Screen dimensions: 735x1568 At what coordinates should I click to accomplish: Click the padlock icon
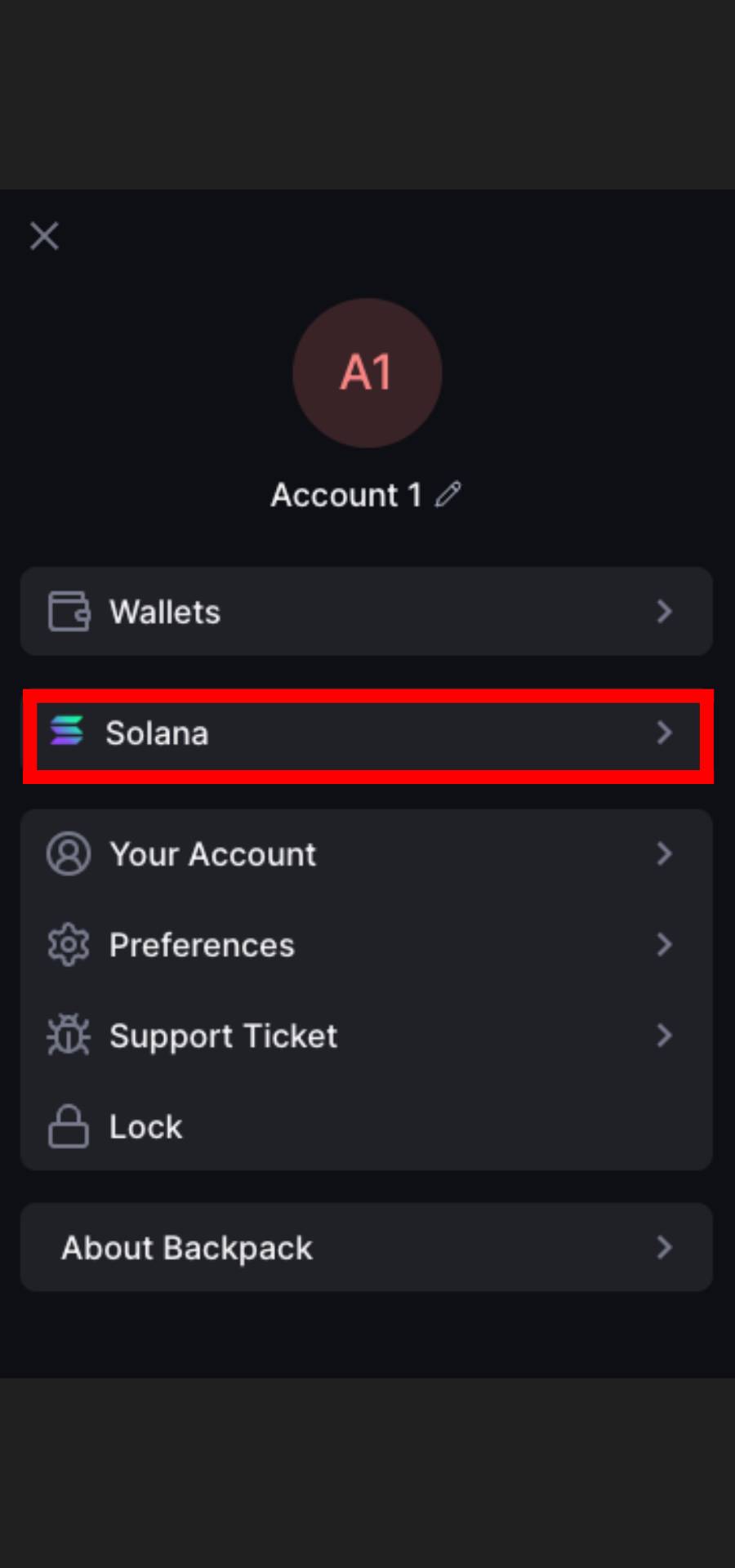click(x=69, y=1126)
